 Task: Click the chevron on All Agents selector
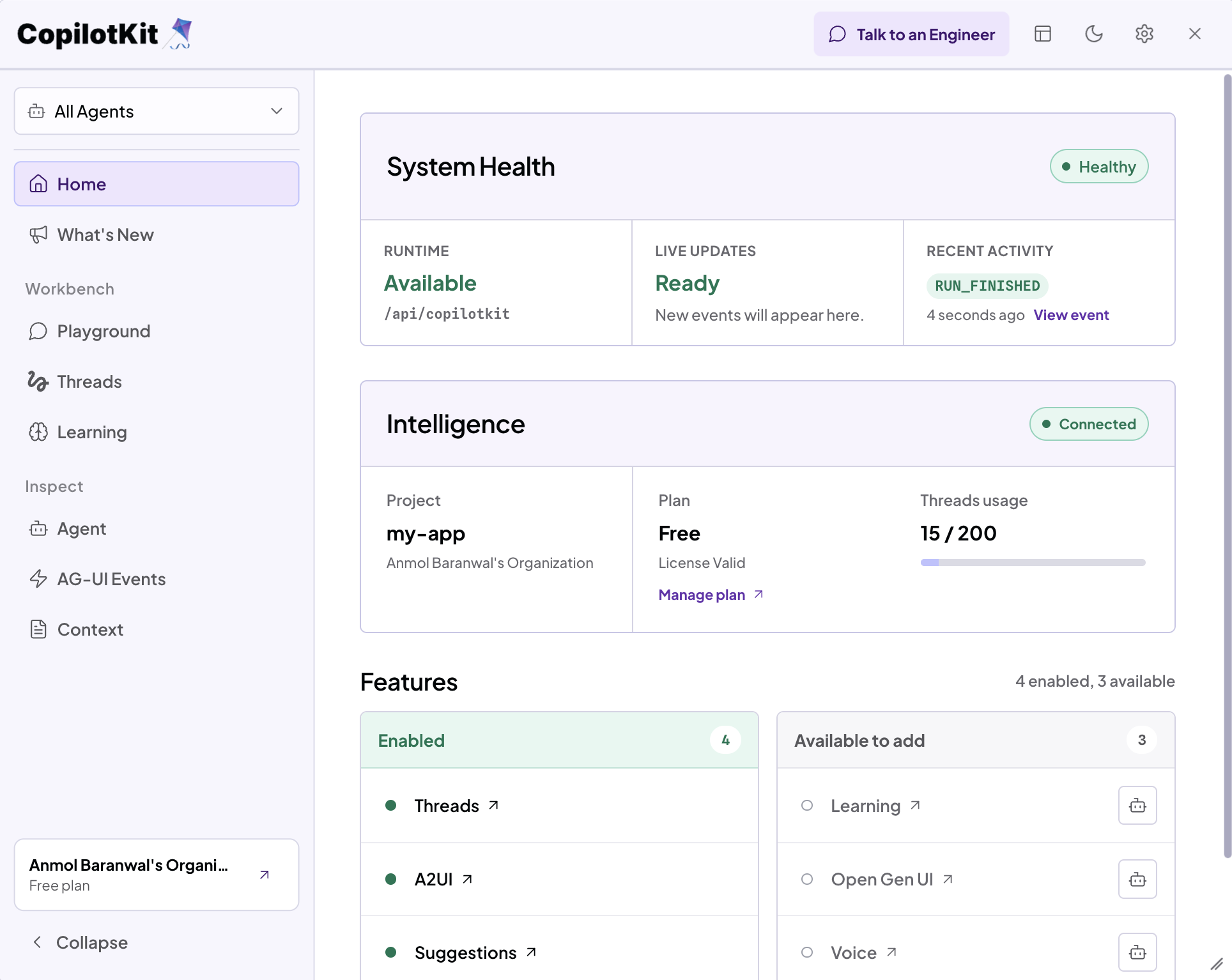pos(277,111)
